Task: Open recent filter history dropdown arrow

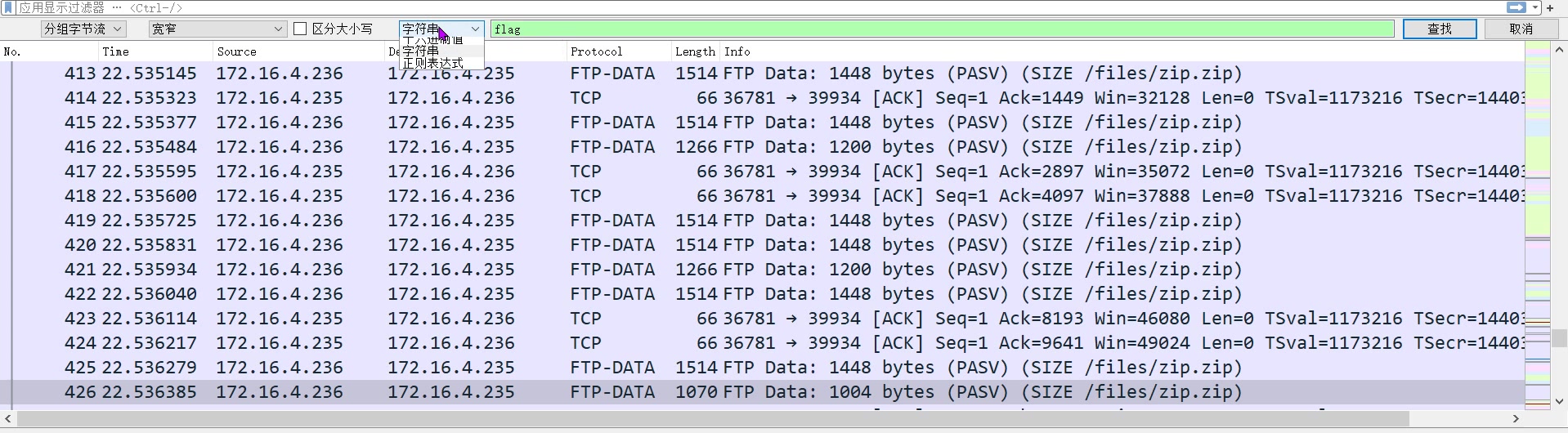Action: pyautogui.click(x=1535, y=7)
